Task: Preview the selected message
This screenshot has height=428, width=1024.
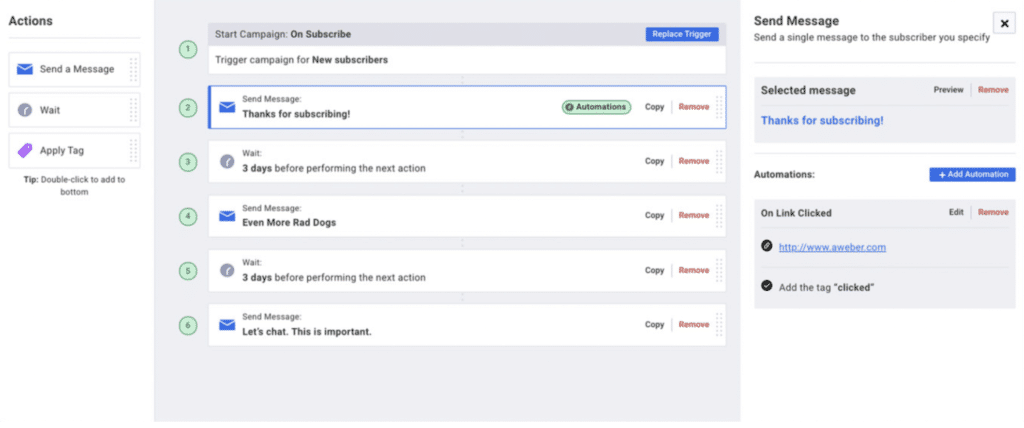Action: point(948,90)
